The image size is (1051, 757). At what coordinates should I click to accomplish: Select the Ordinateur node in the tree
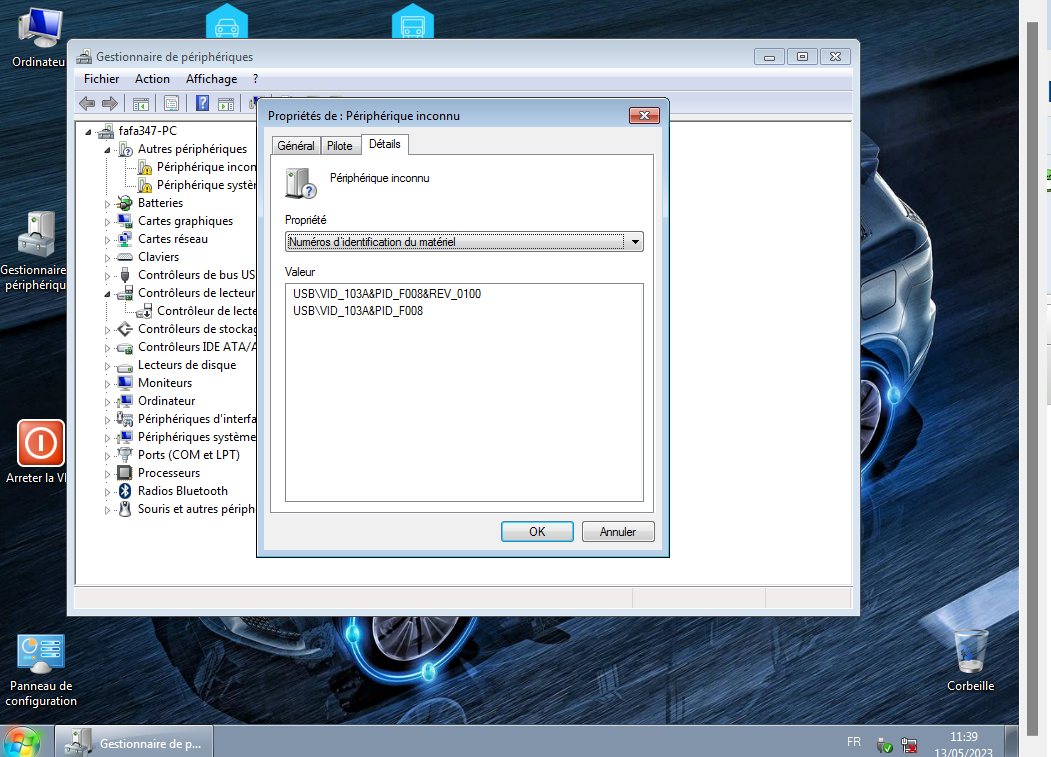pyautogui.click(x=166, y=401)
